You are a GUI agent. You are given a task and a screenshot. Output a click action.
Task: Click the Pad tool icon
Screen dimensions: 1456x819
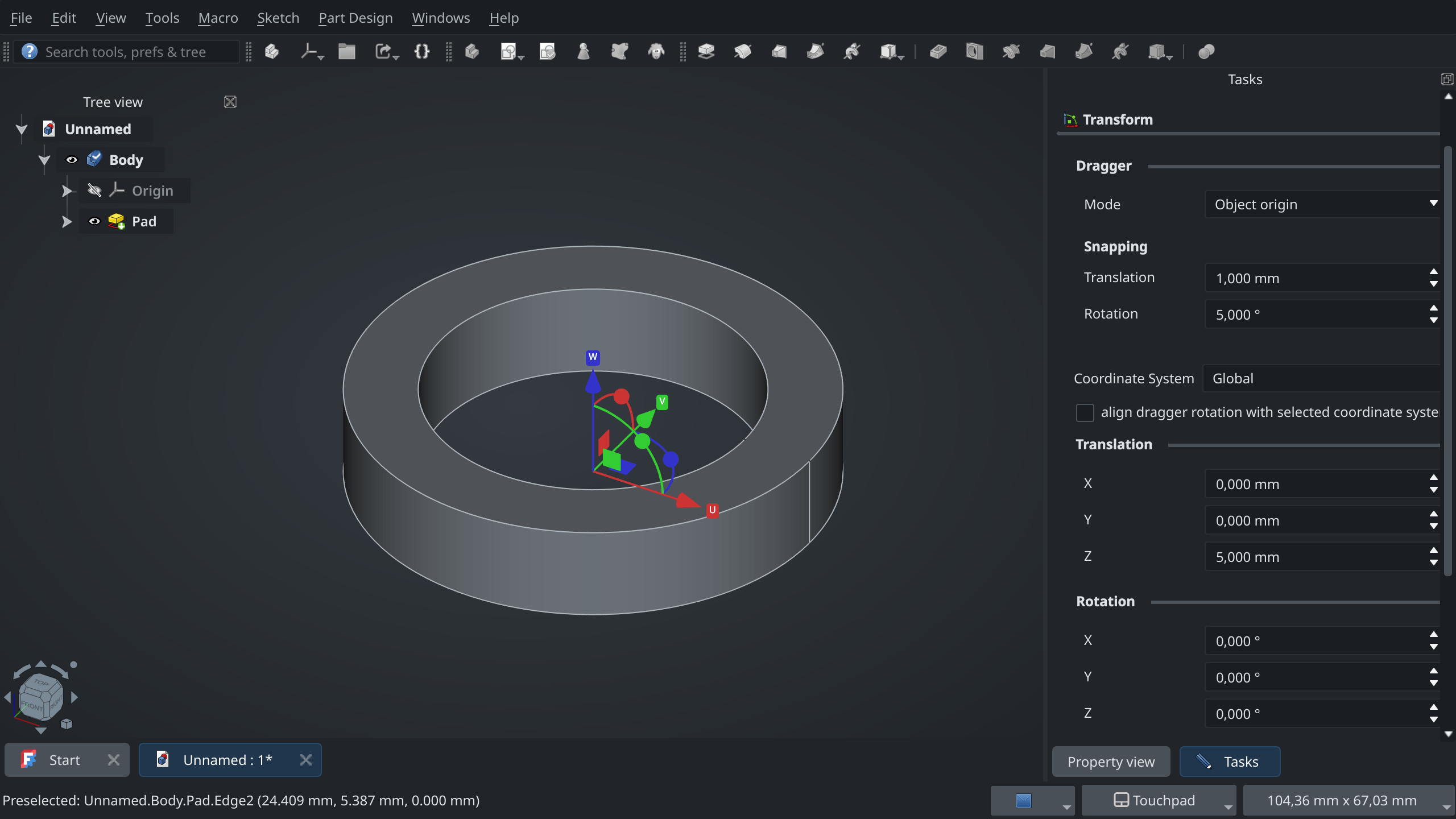[706, 52]
